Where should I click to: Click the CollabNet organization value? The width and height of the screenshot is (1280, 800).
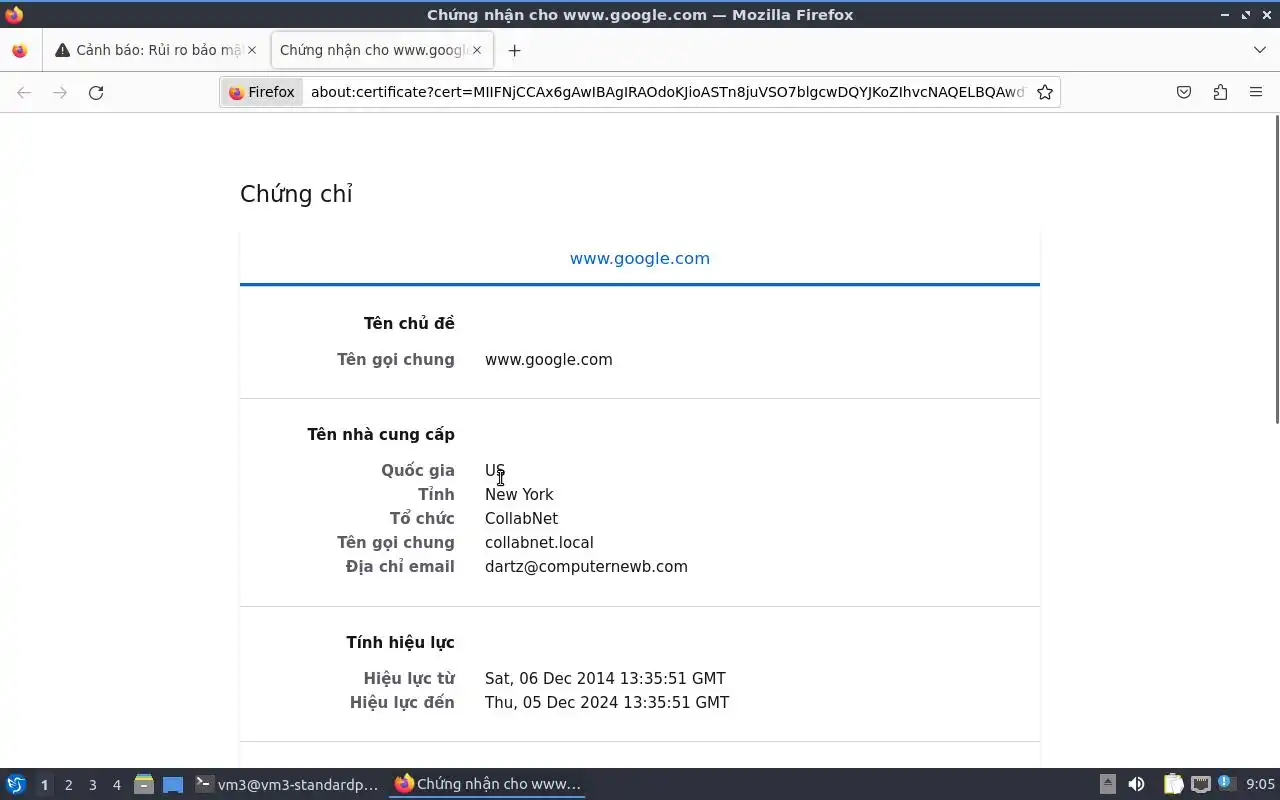coord(521,518)
